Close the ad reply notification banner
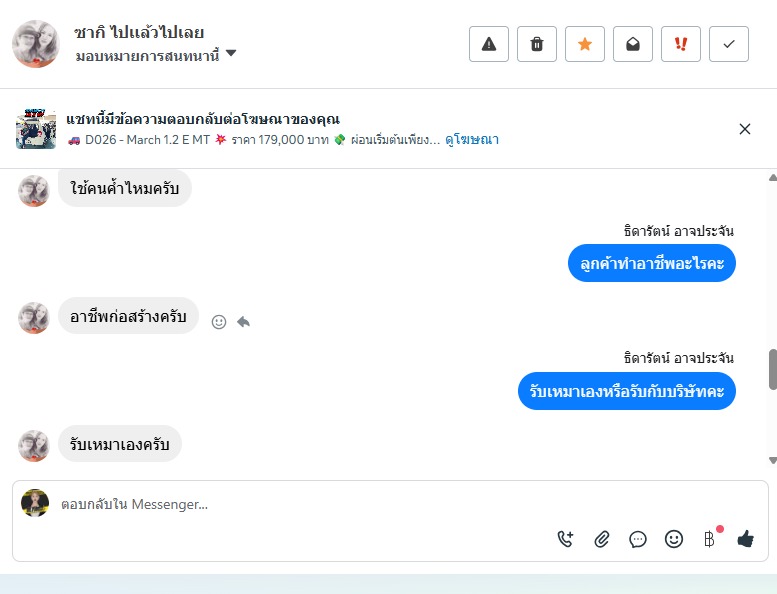This screenshot has height=594, width=777. (744, 129)
